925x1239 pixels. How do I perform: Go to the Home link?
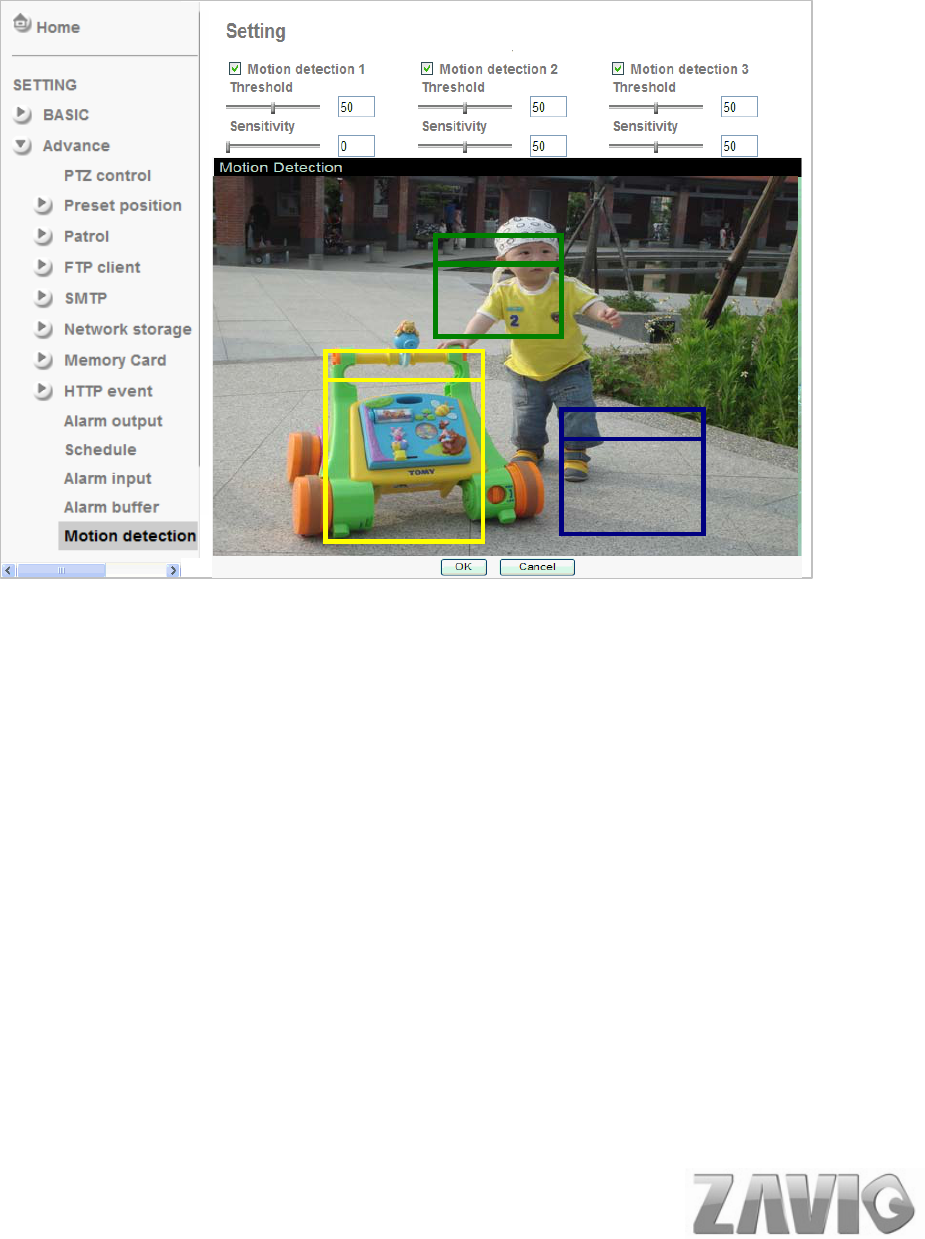pyautogui.click(x=58, y=27)
